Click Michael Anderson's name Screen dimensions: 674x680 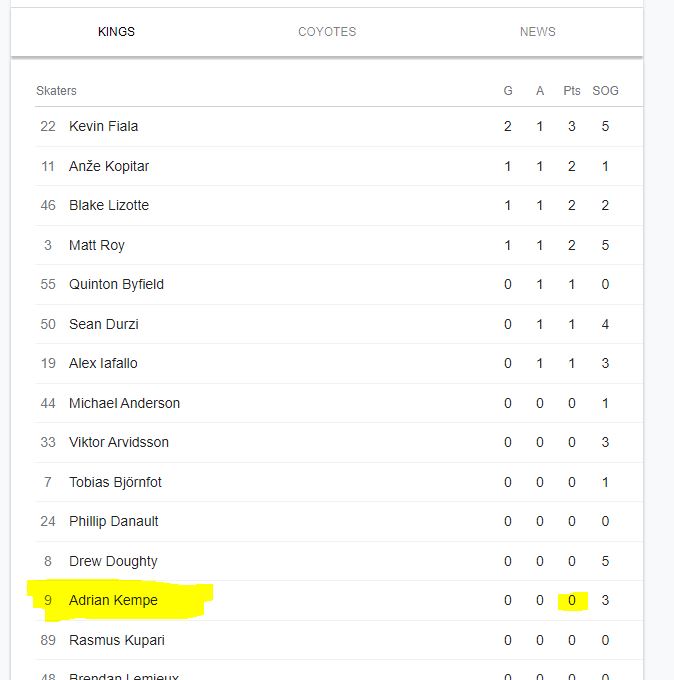point(125,403)
